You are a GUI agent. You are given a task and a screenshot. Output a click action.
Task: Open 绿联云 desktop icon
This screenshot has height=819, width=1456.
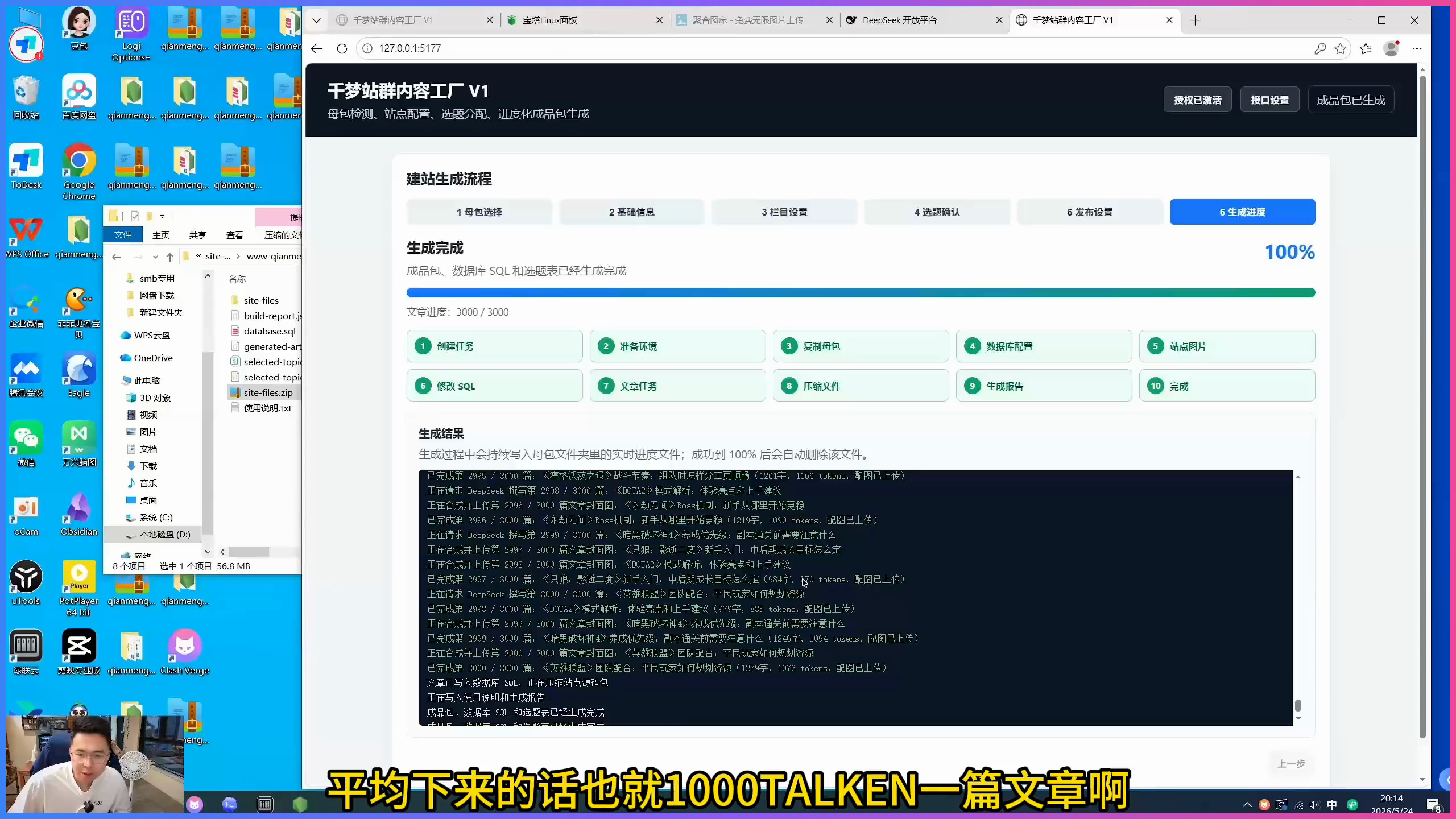coord(26,653)
